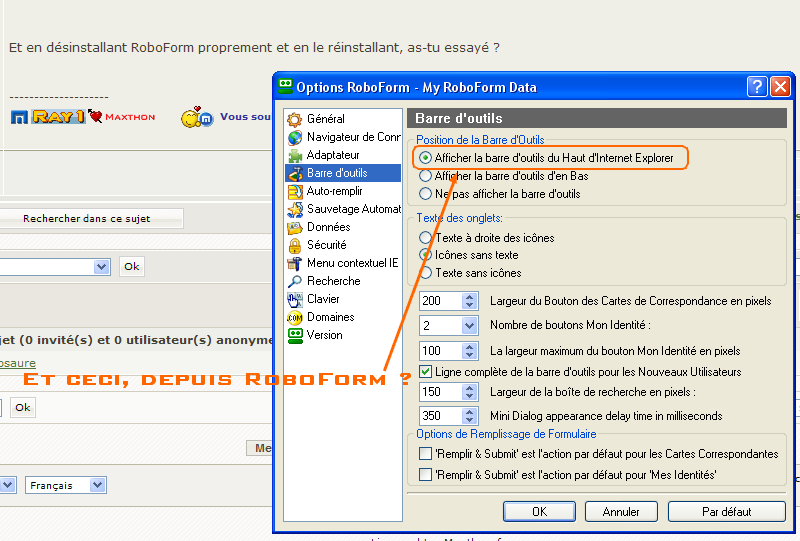Screen dimensions: 800x541
Task: Click the lower forum Ok button
Action: tap(22, 407)
